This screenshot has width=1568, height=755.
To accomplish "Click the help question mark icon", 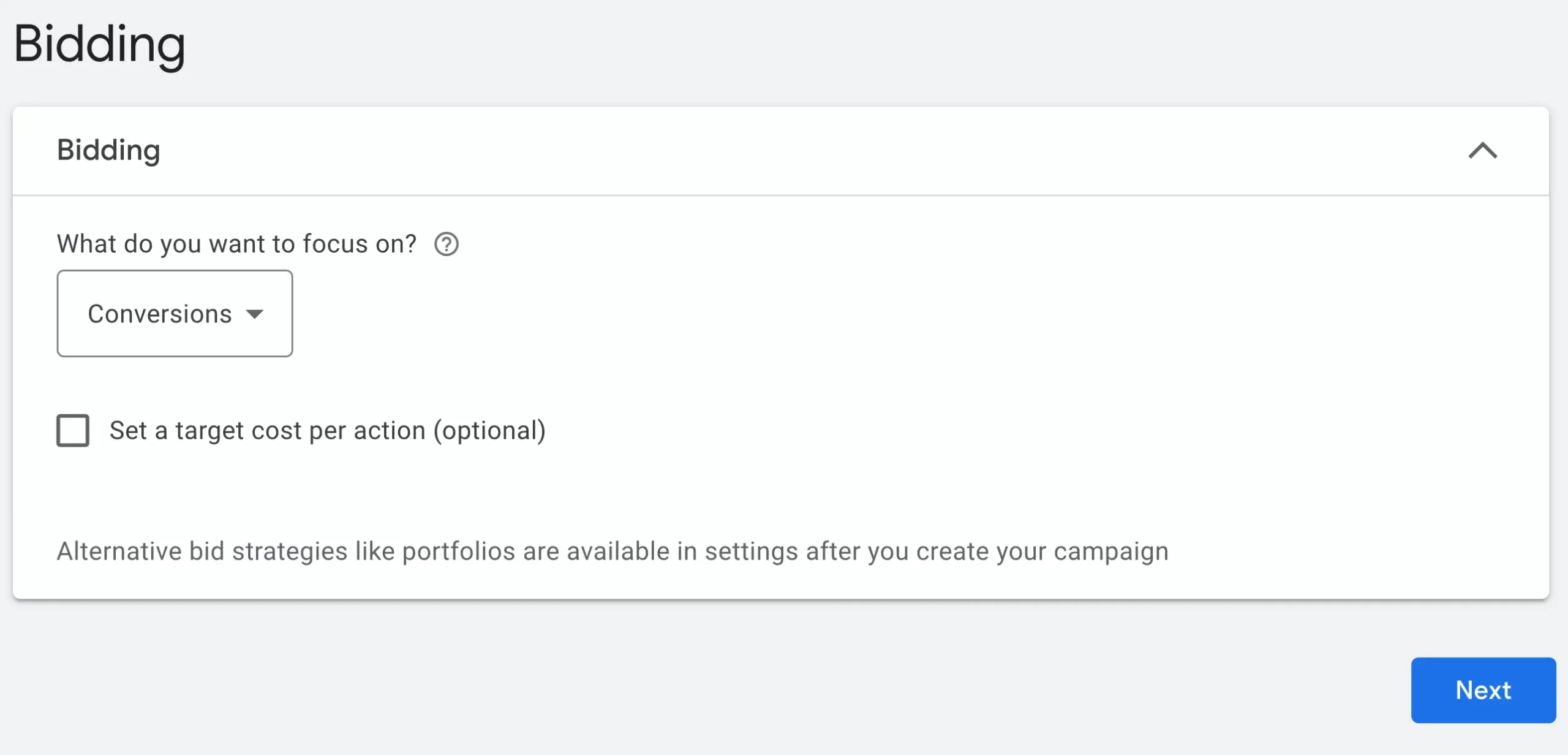I will (x=447, y=245).
